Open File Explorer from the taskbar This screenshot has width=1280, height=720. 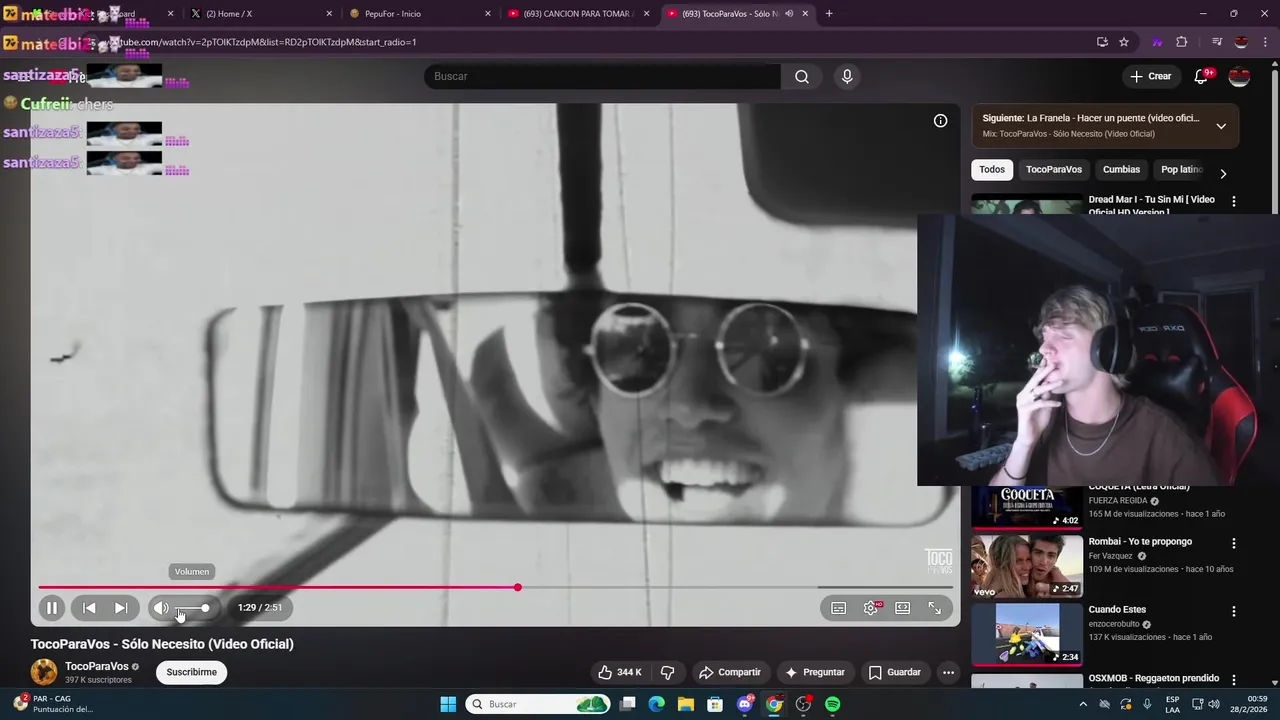[x=686, y=704]
